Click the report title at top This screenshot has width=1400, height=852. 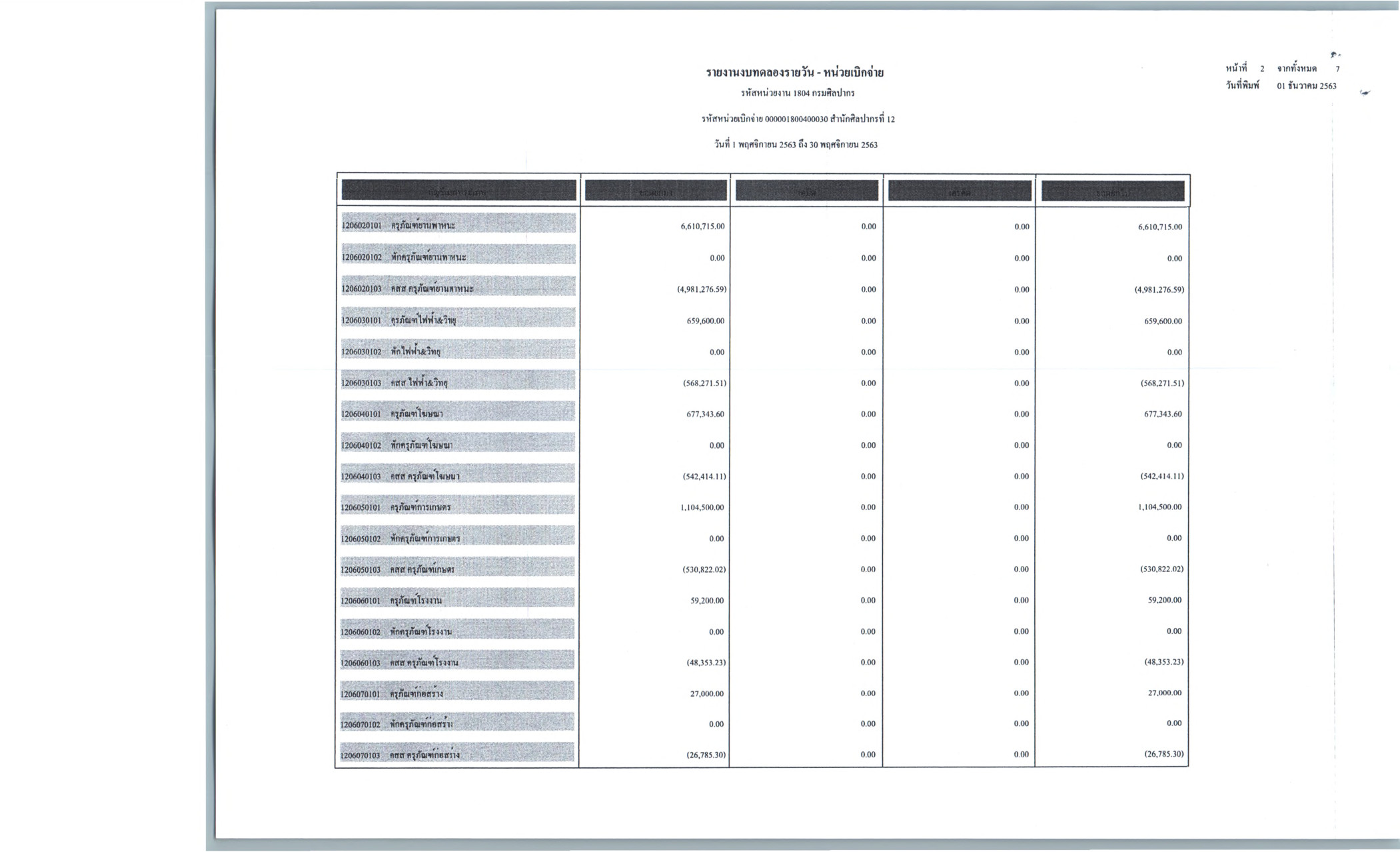pyautogui.click(x=795, y=72)
